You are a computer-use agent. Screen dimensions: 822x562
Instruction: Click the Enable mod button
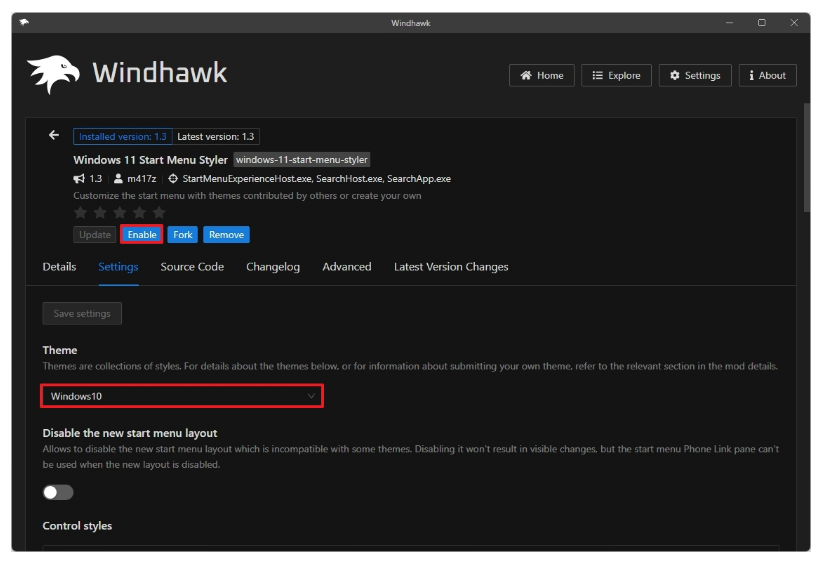pos(141,235)
